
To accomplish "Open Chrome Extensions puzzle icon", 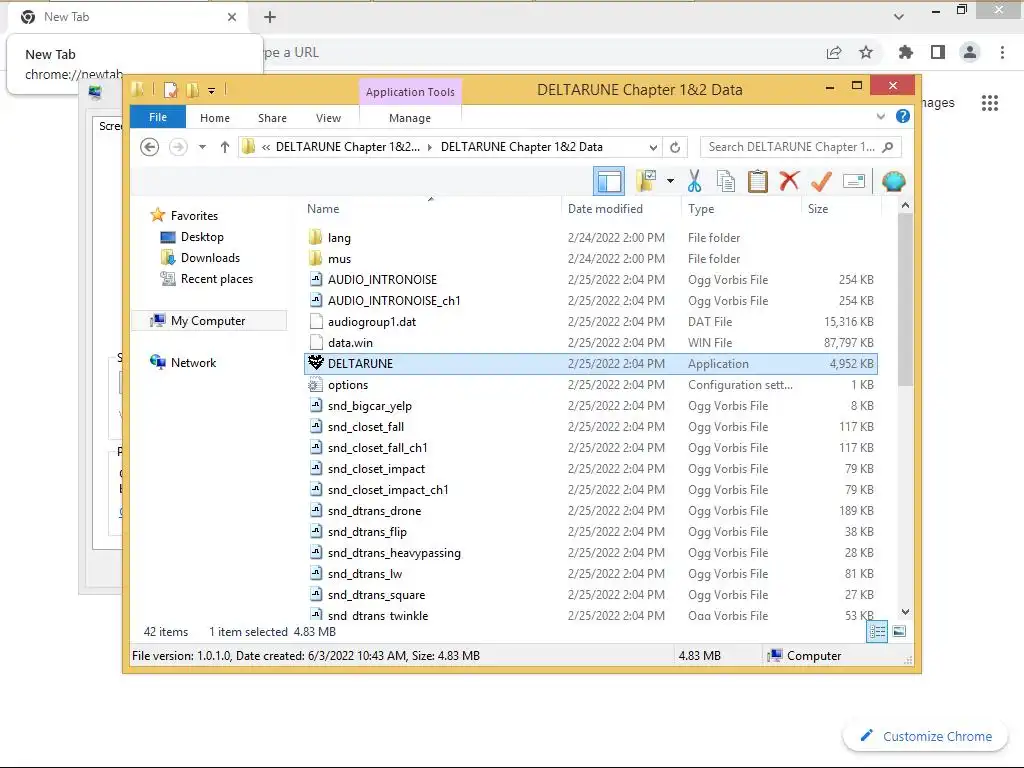I will coord(906,52).
